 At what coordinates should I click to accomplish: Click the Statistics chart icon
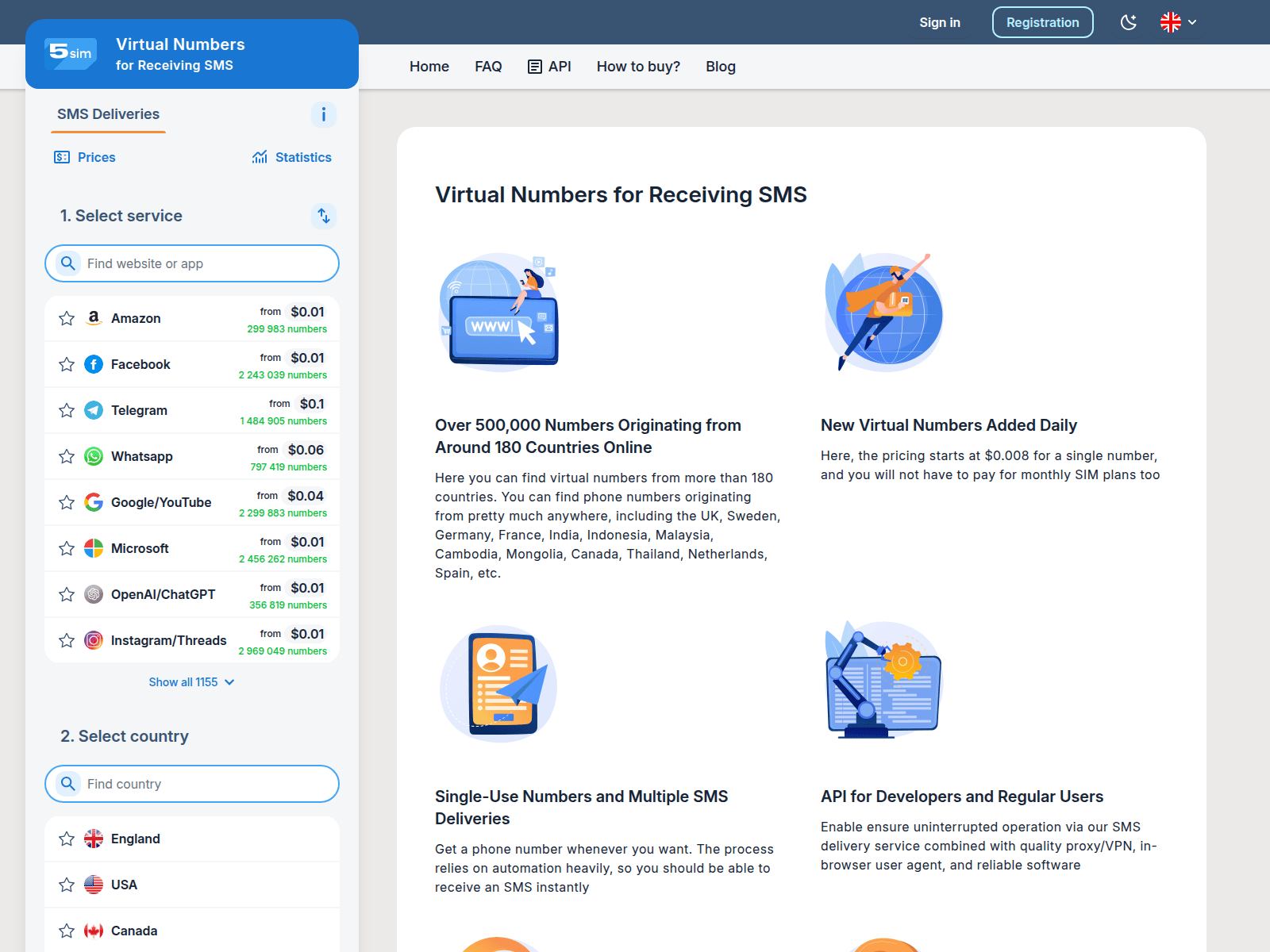pyautogui.click(x=260, y=157)
